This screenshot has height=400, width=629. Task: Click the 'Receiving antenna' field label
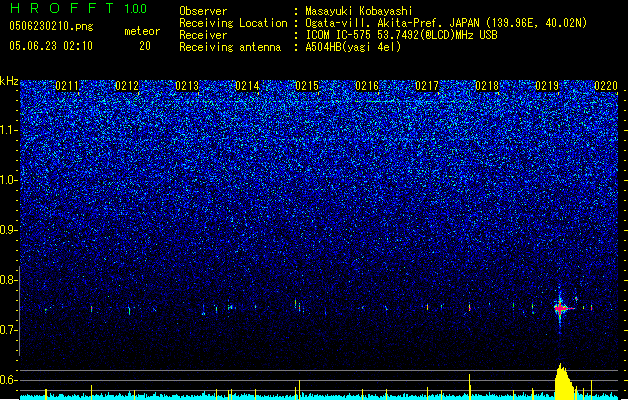pos(230,47)
